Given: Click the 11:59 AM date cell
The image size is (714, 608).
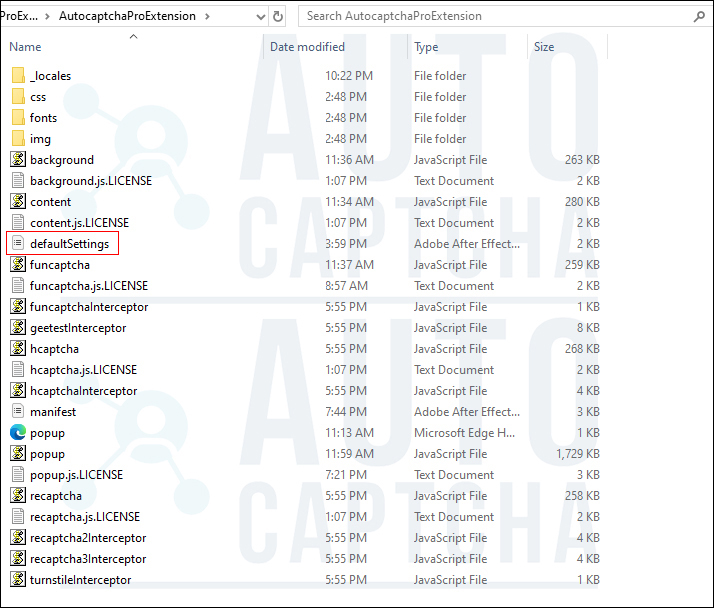Looking at the screenshot, I should (349, 454).
